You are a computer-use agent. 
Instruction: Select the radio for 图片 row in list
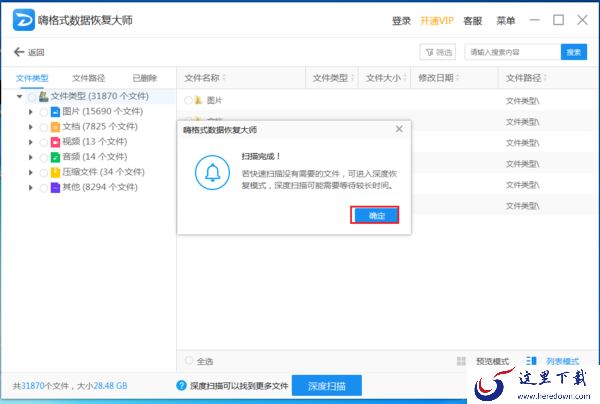[188, 100]
